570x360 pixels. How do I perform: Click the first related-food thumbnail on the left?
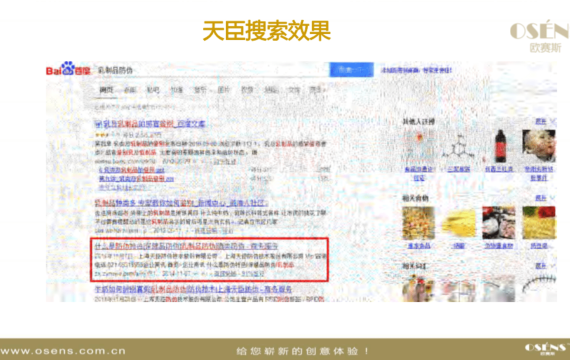tap(418, 223)
